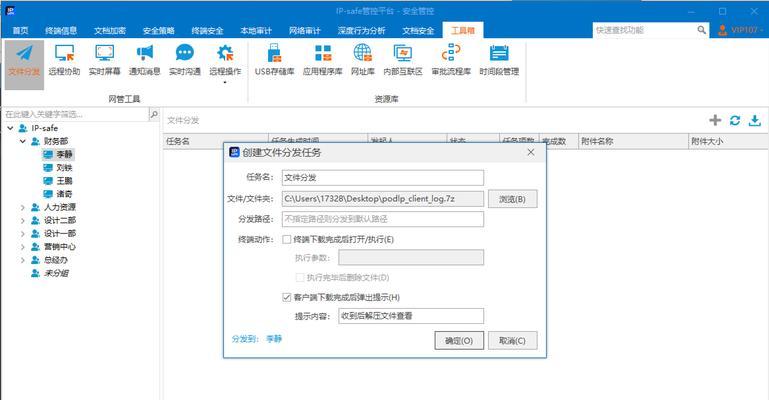Click the 提示内容 input field

(x=411, y=316)
